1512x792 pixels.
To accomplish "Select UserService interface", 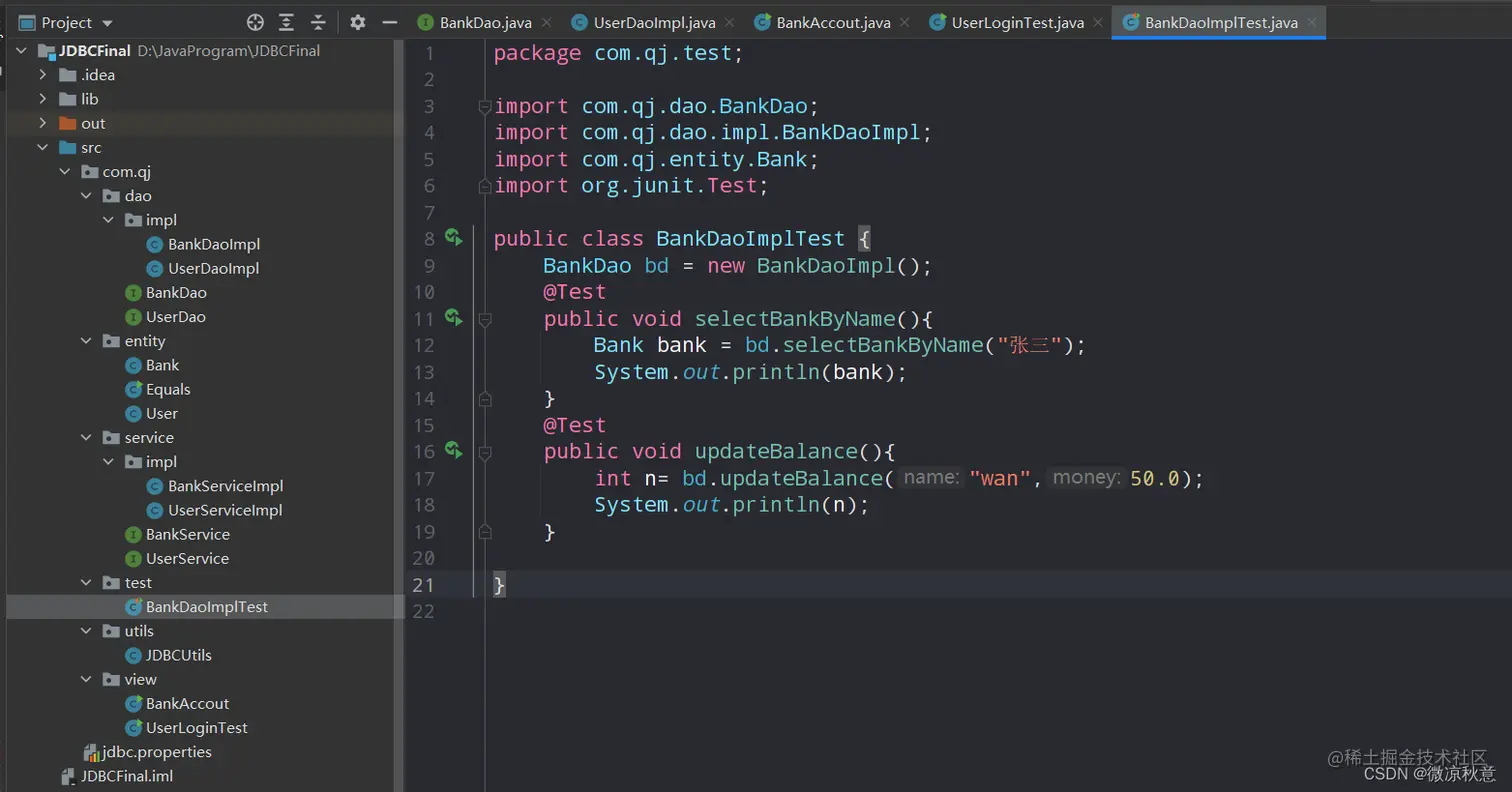I will (x=187, y=558).
